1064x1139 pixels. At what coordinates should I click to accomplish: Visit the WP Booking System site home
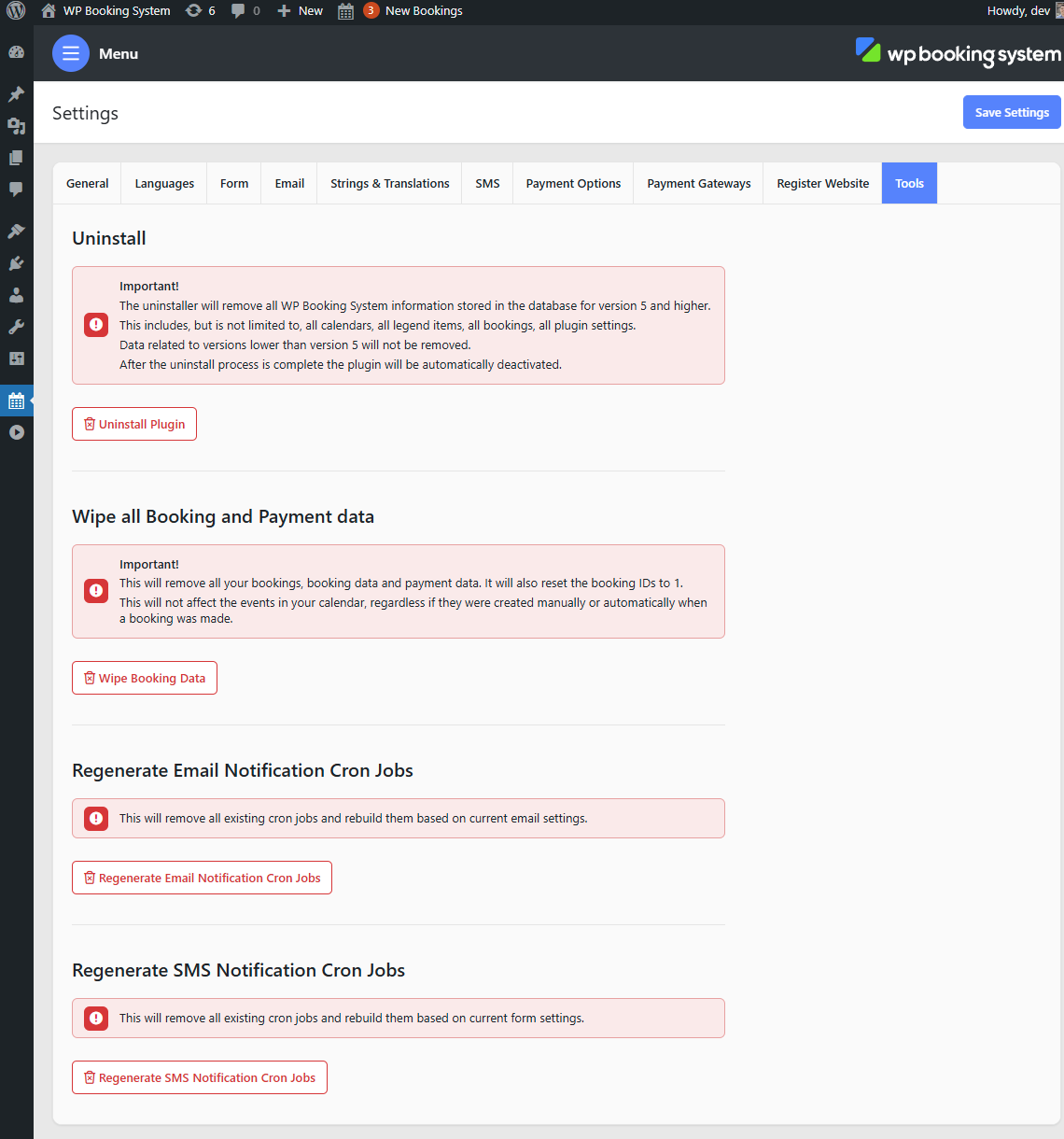point(106,11)
